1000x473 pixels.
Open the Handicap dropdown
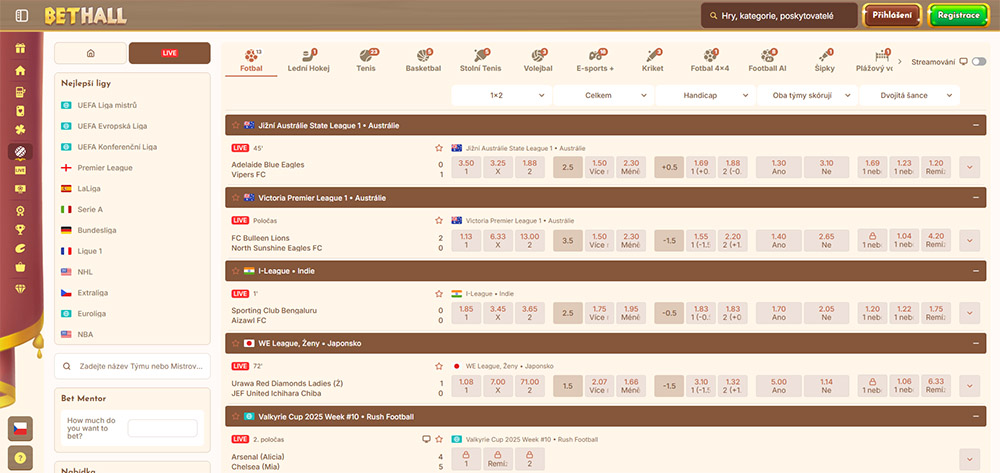coord(705,95)
